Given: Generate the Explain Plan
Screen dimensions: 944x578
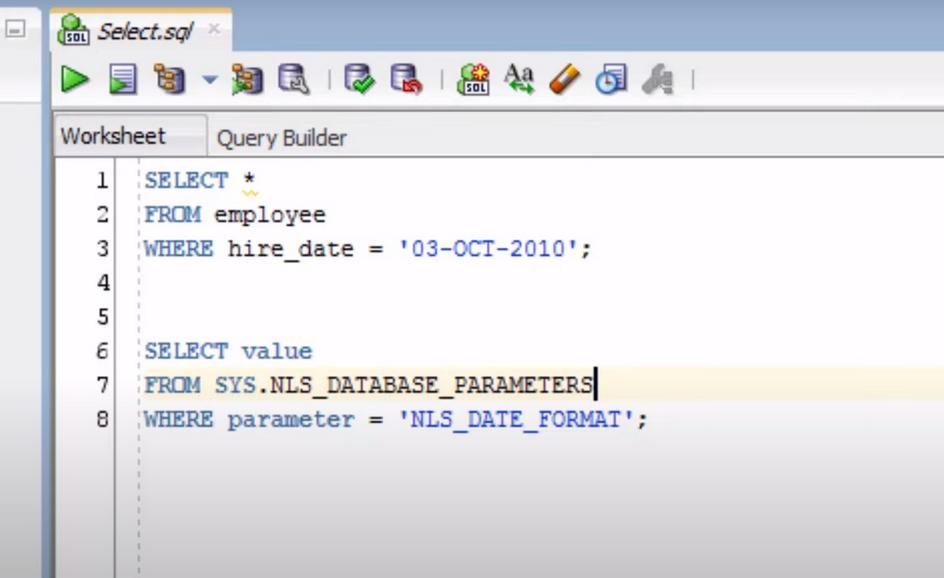Looking at the screenshot, I should click(x=171, y=80).
